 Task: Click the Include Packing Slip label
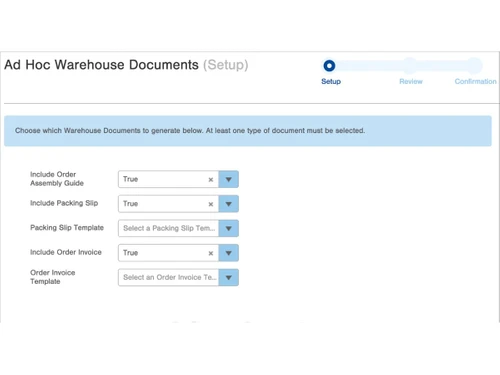[x=64, y=203]
